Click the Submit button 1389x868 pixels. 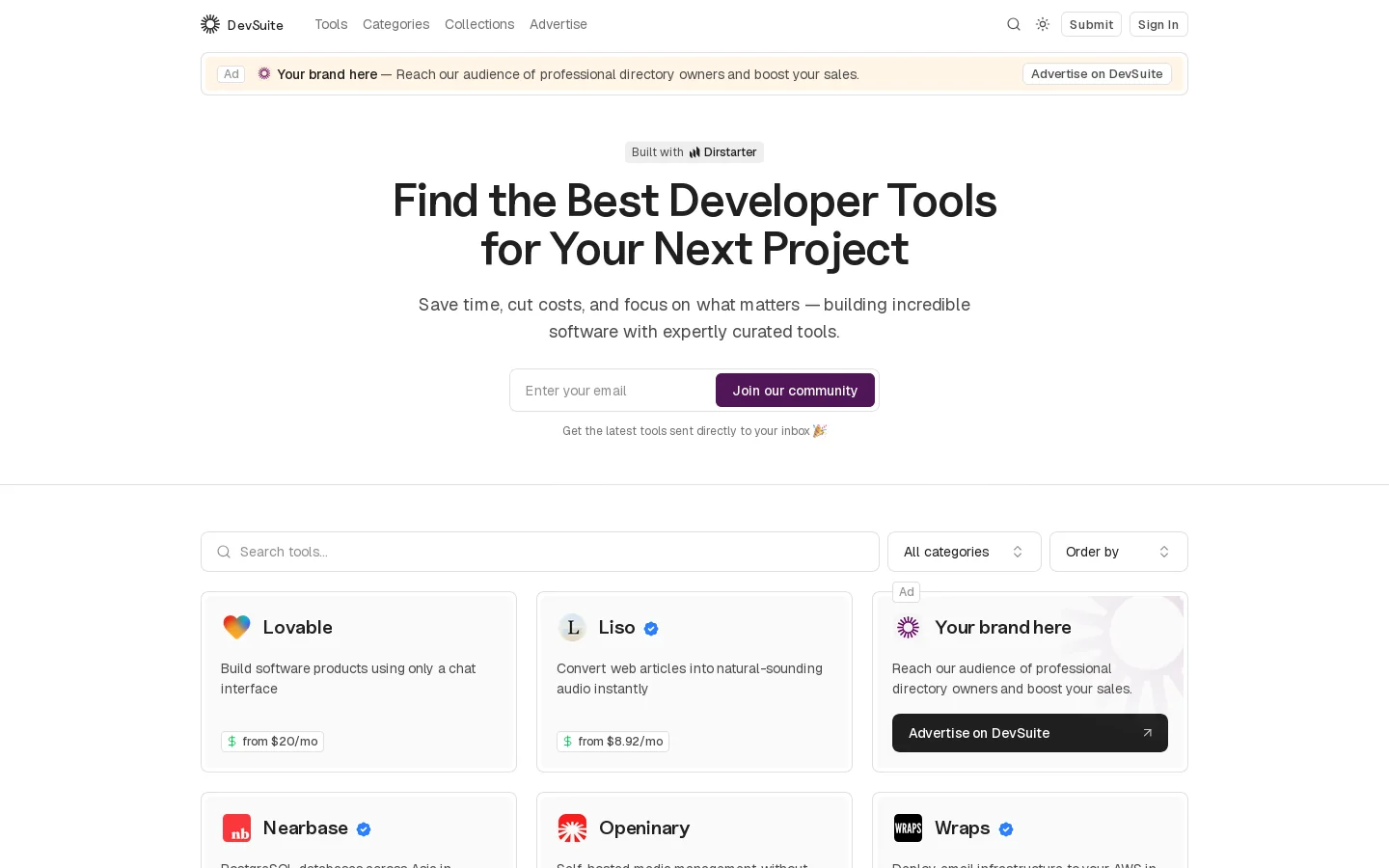tap(1091, 24)
